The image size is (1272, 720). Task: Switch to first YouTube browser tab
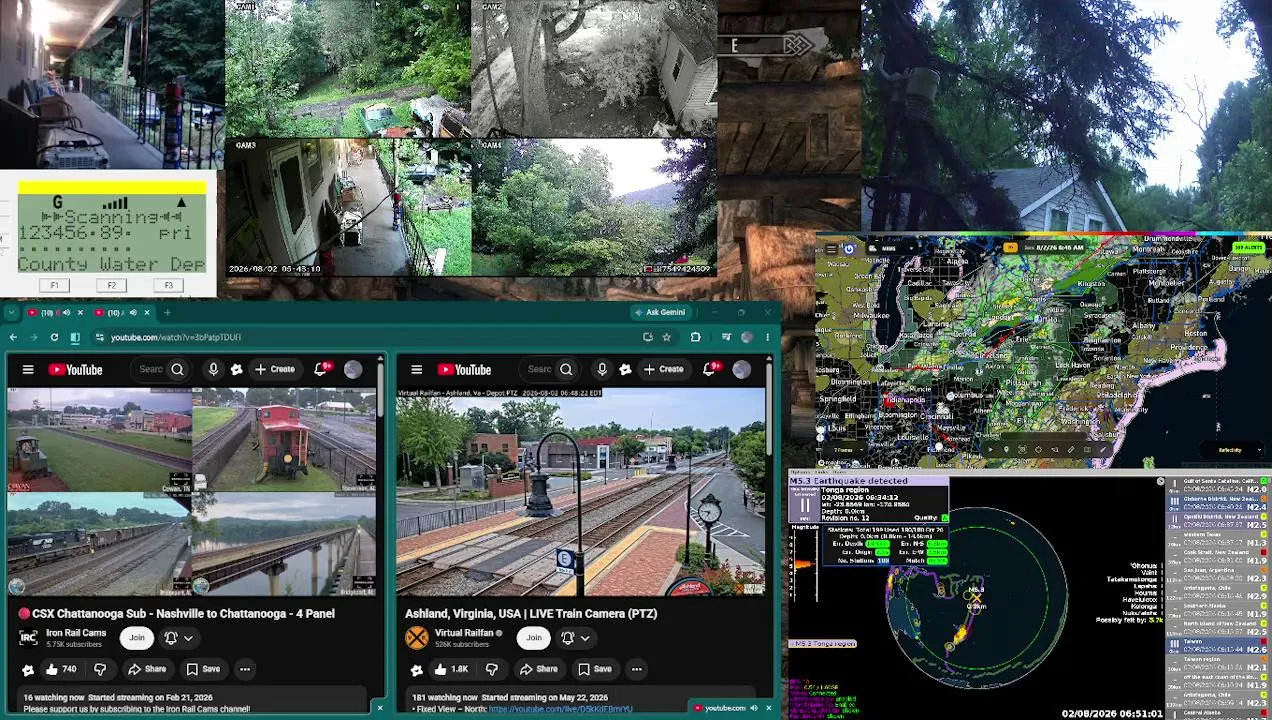pyautogui.click(x=53, y=312)
